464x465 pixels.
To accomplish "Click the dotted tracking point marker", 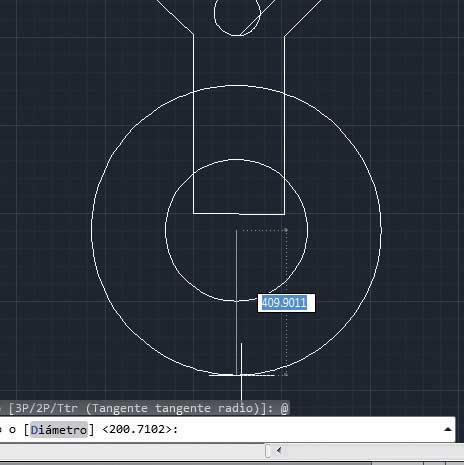I will (x=286, y=230).
